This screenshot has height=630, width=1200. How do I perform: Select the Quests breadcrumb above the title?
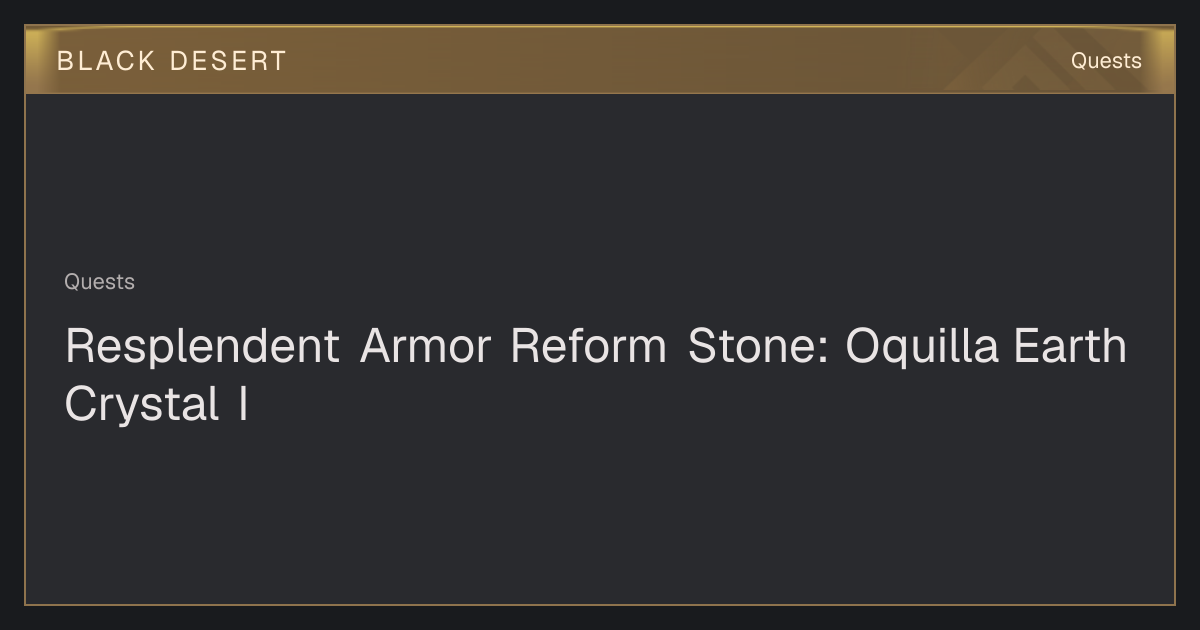[99, 282]
